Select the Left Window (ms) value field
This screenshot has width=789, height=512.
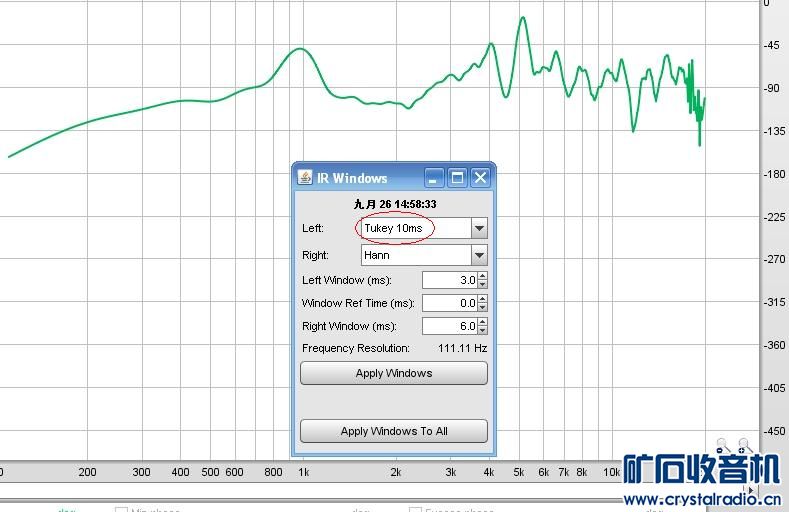[x=450, y=280]
